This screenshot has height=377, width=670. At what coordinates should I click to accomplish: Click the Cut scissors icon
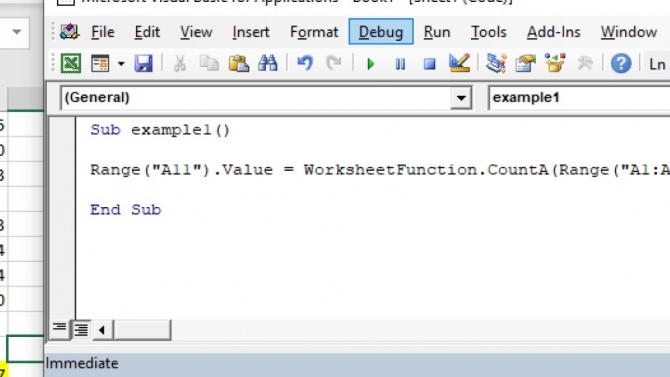click(179, 64)
